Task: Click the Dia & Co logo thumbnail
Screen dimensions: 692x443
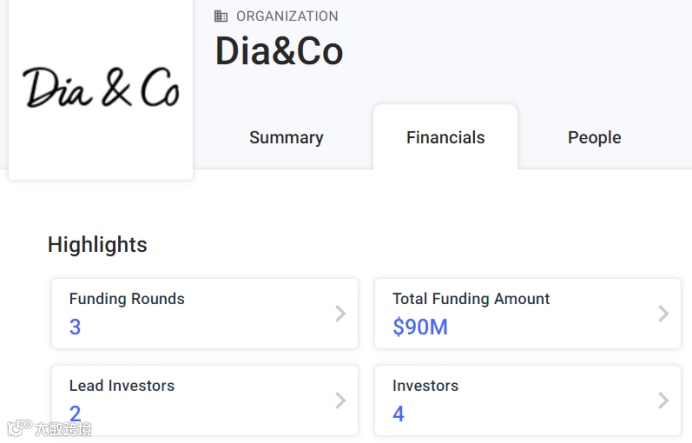Action: click(x=100, y=88)
